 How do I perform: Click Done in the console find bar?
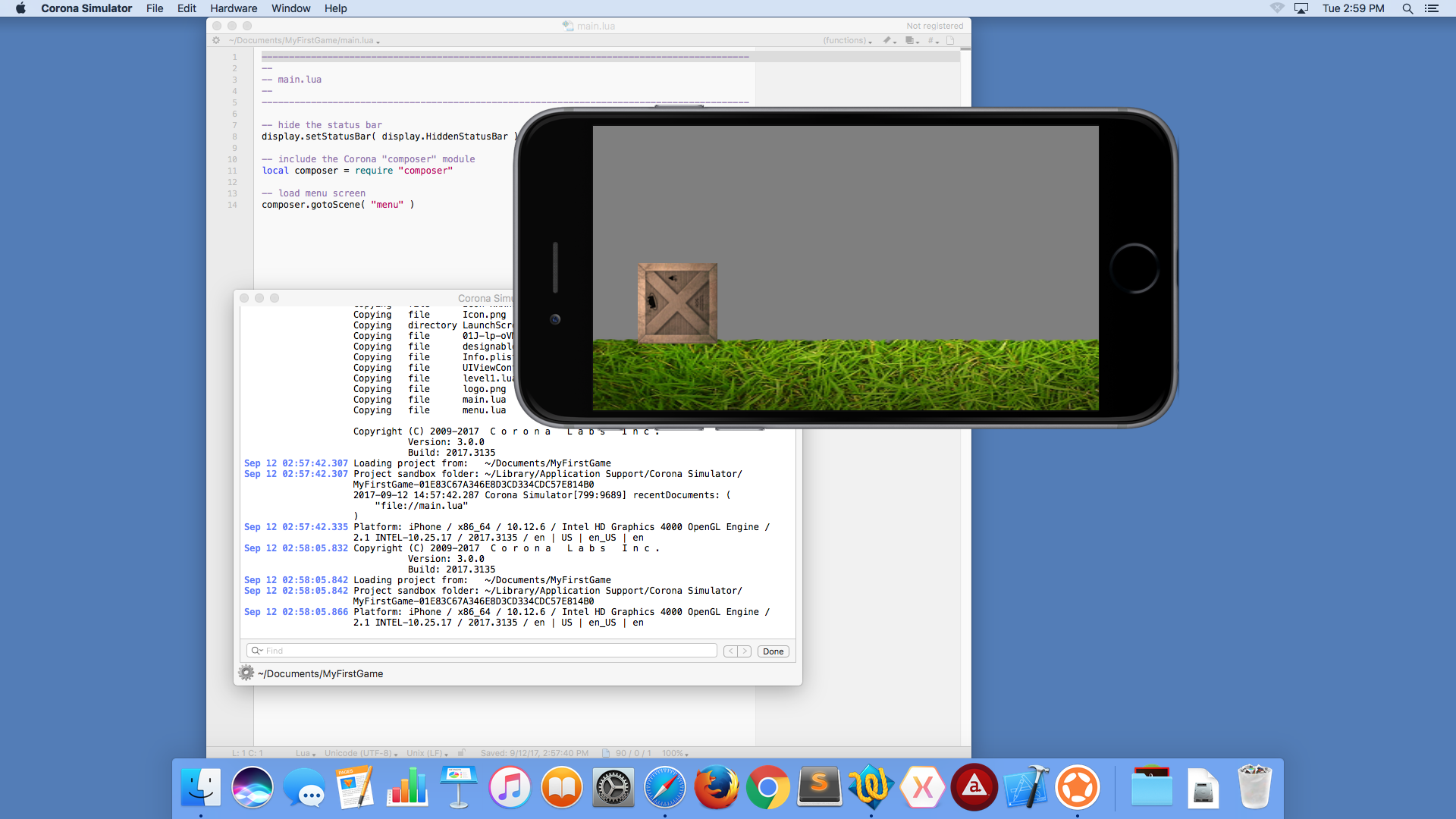click(x=773, y=651)
